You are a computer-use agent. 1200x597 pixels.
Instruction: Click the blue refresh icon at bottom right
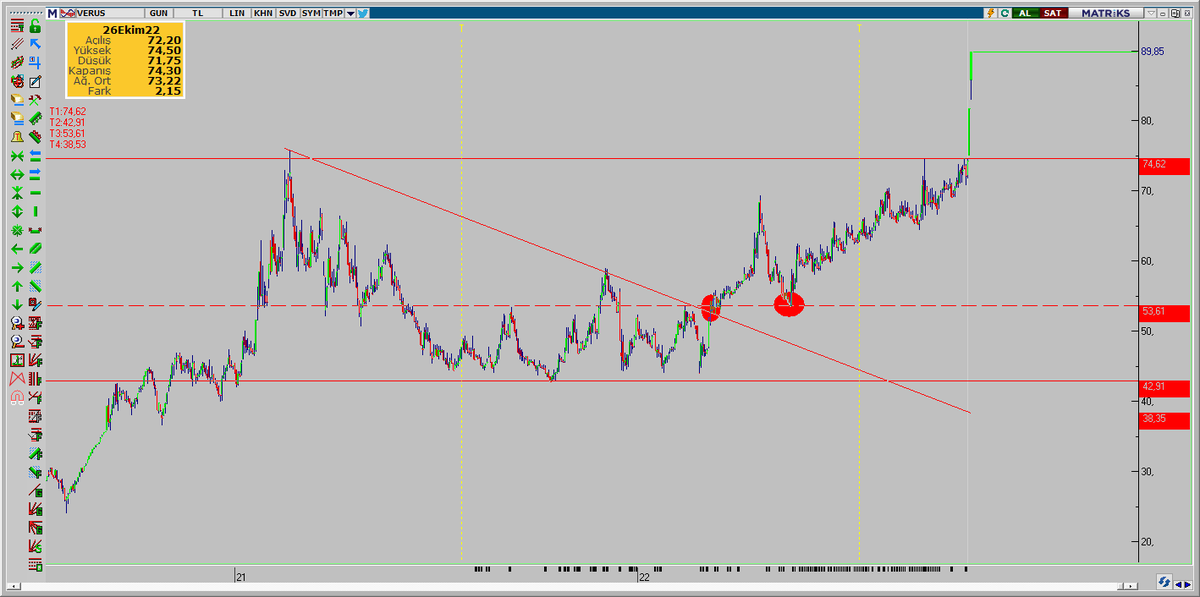pos(1164,581)
